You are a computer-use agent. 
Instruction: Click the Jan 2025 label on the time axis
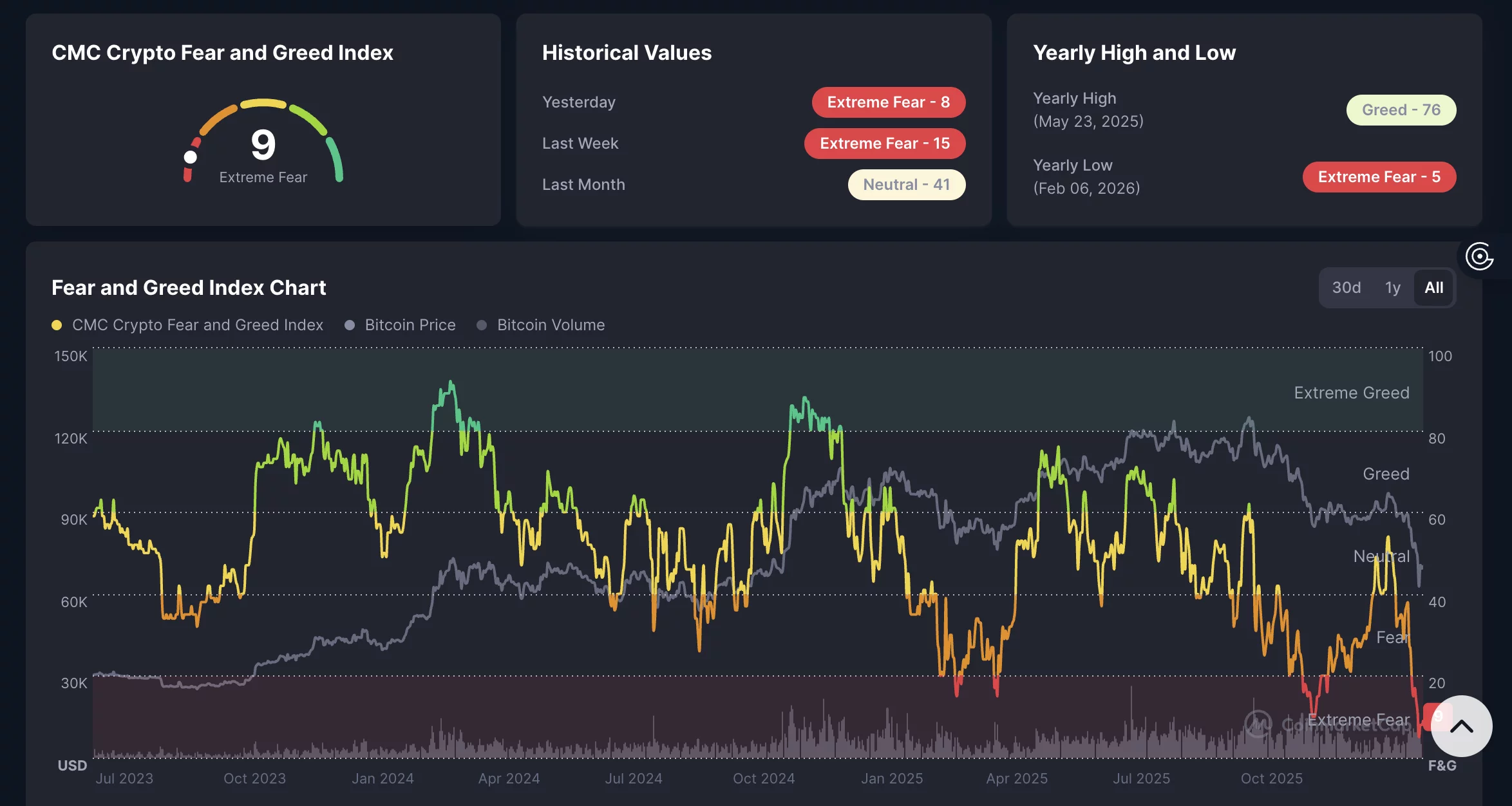[x=893, y=778]
